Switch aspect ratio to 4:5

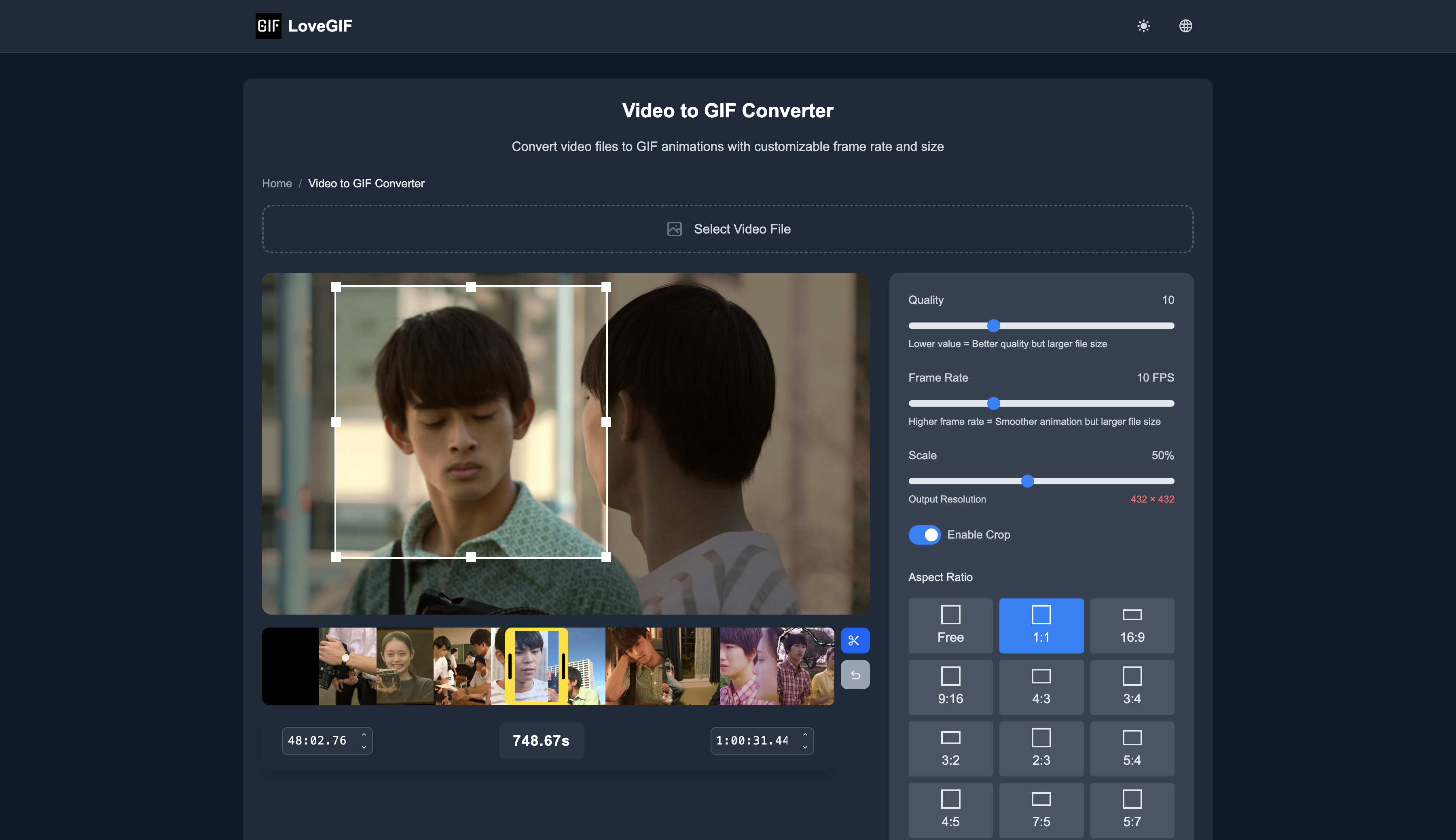950,810
